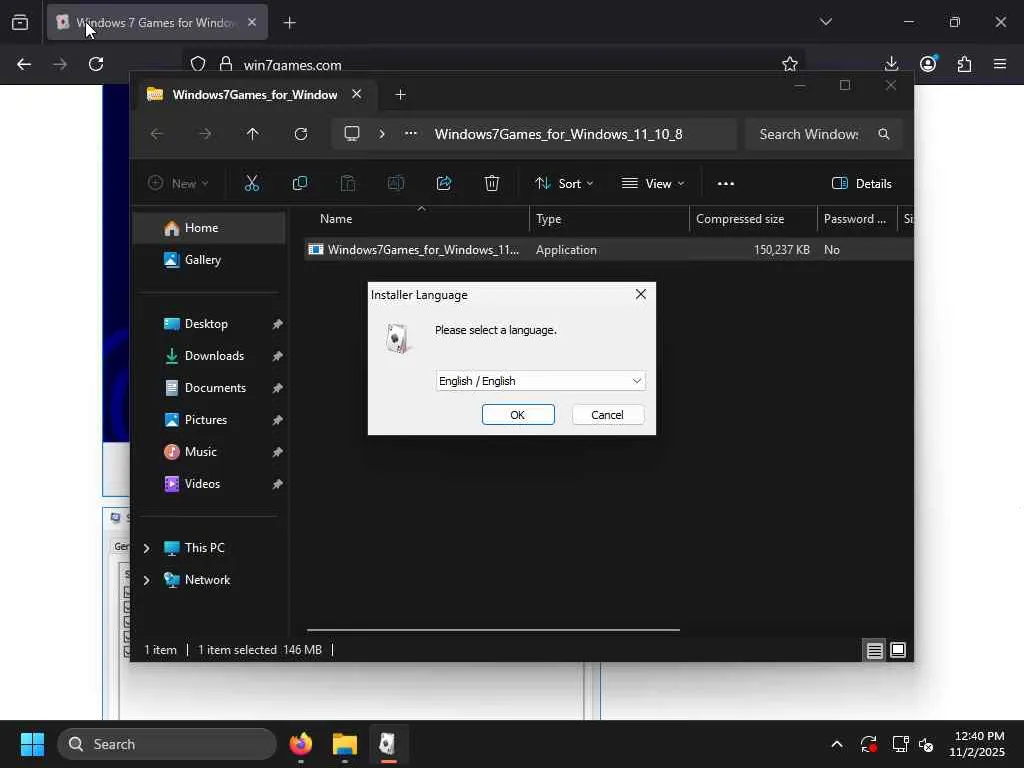Open the View dropdown menu

(652, 184)
